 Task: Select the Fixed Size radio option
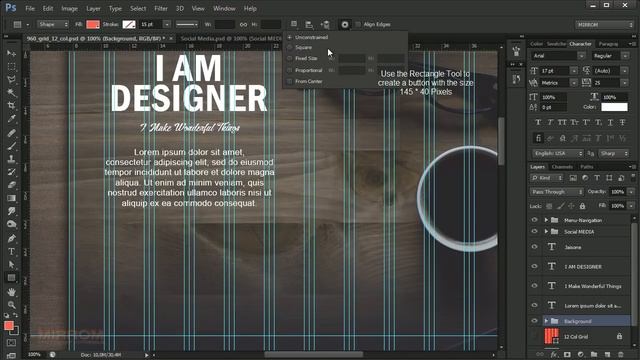tap(289, 58)
